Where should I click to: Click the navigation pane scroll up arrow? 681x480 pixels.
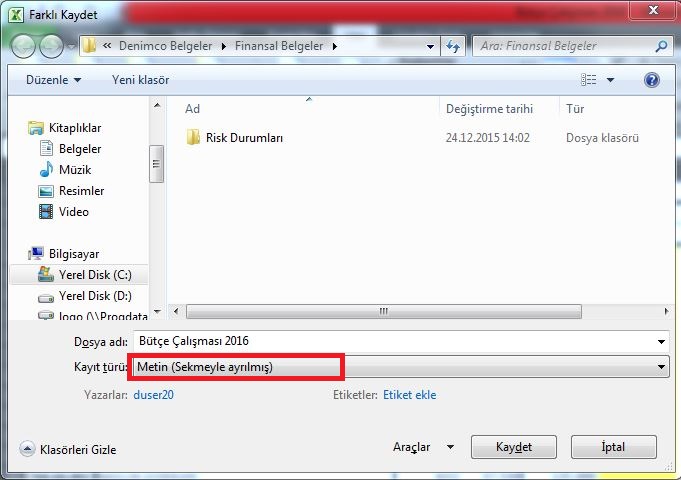pos(157,105)
